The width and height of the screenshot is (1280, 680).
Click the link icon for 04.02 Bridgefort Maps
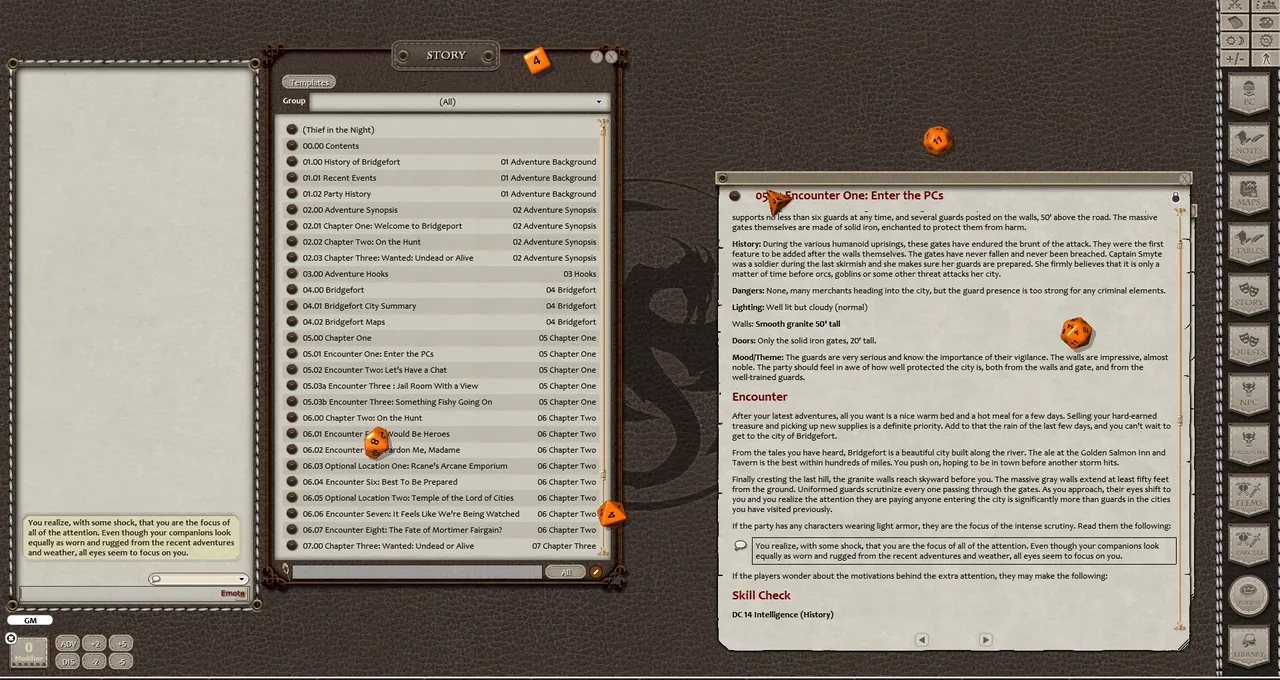pos(292,322)
